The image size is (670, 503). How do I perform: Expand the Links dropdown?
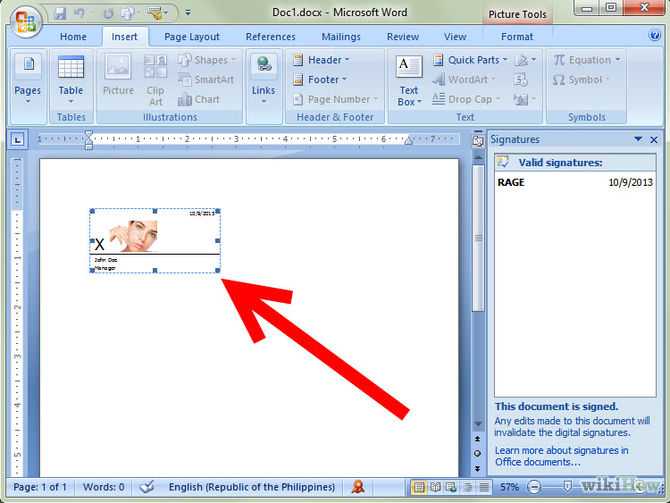[264, 80]
